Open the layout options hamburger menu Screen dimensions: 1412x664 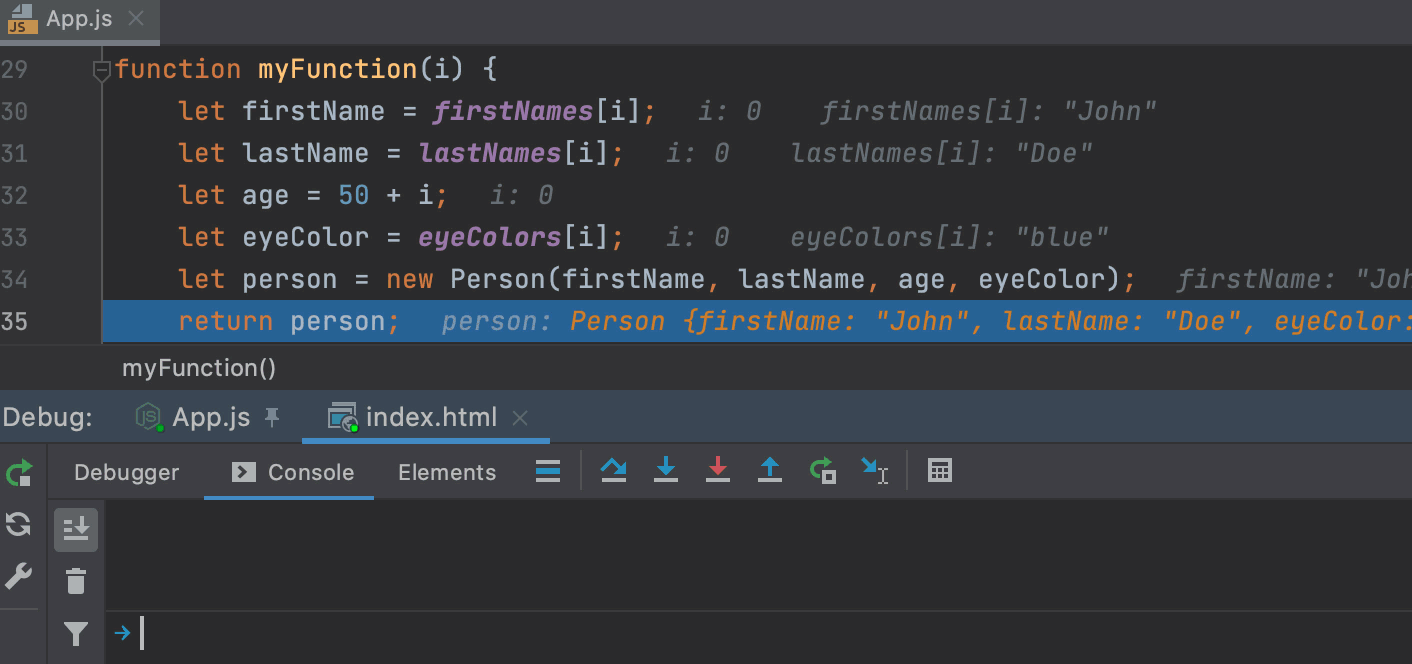[547, 470]
